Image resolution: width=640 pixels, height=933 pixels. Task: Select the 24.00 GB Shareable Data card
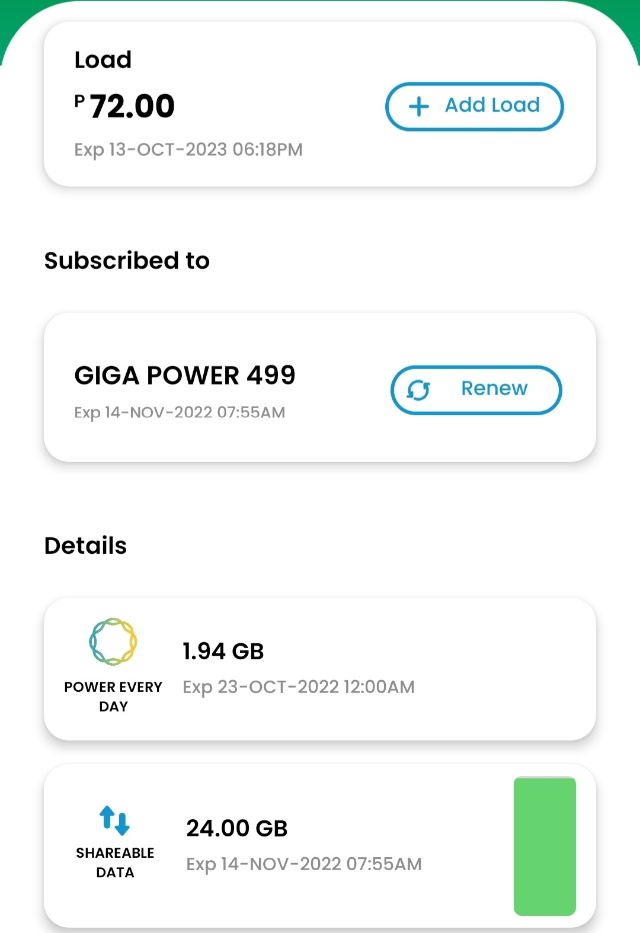[320, 846]
